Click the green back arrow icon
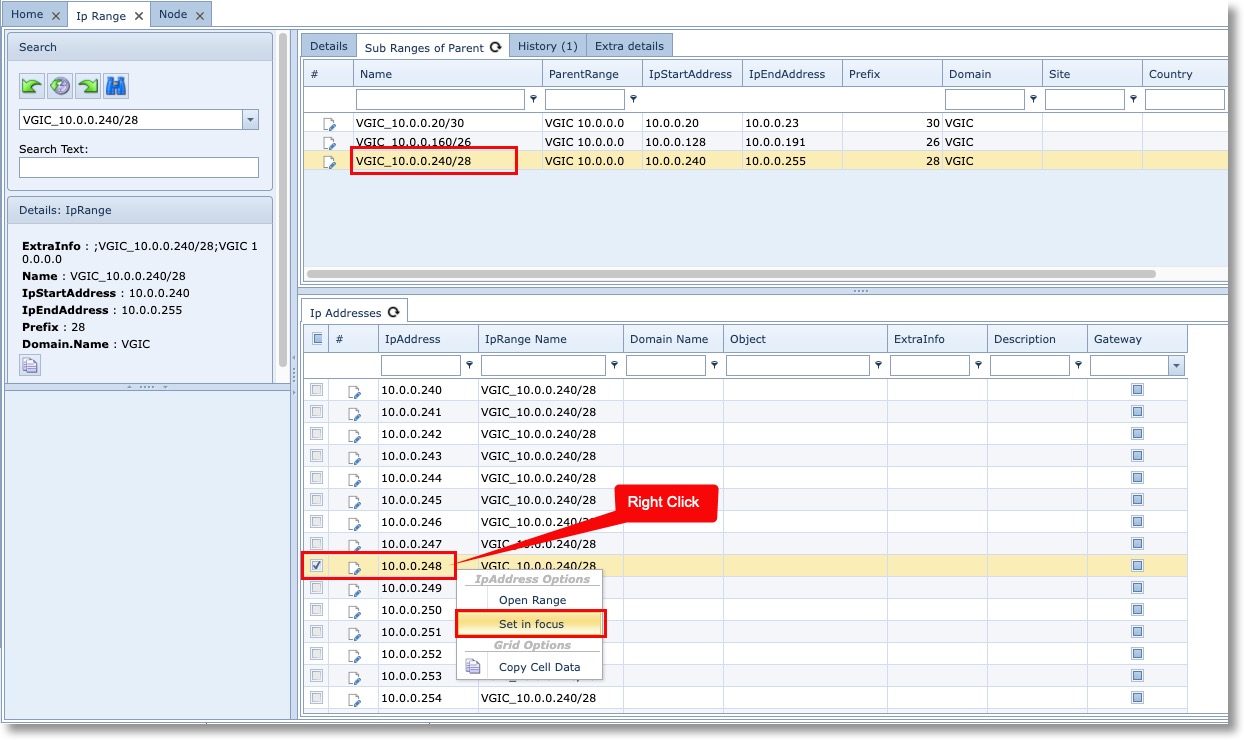Screen dimensions: 1244x740 tap(32, 86)
